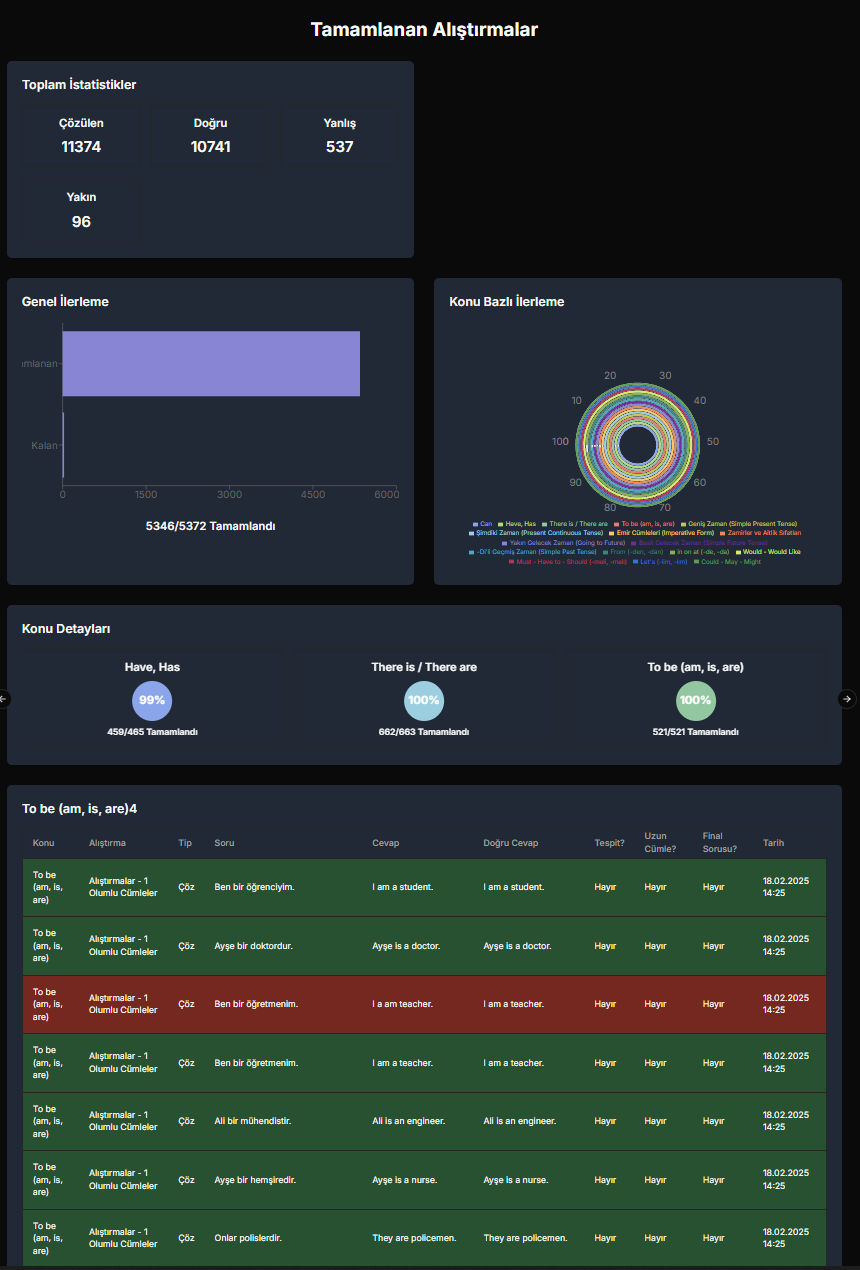Click the 100% circle under There is / There are
The width and height of the screenshot is (860, 1270).
(424, 700)
